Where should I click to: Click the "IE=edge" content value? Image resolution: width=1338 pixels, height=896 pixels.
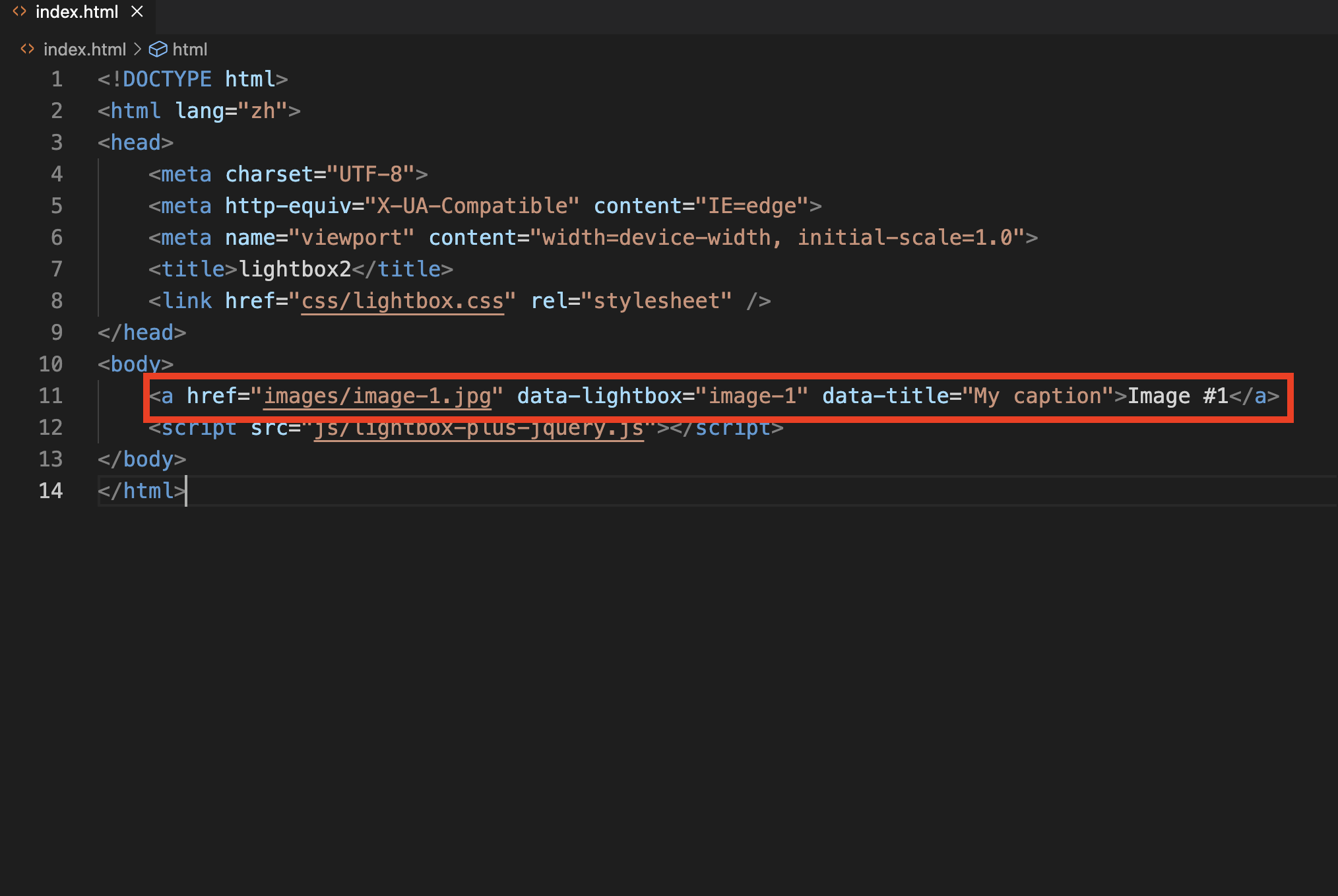coord(752,206)
